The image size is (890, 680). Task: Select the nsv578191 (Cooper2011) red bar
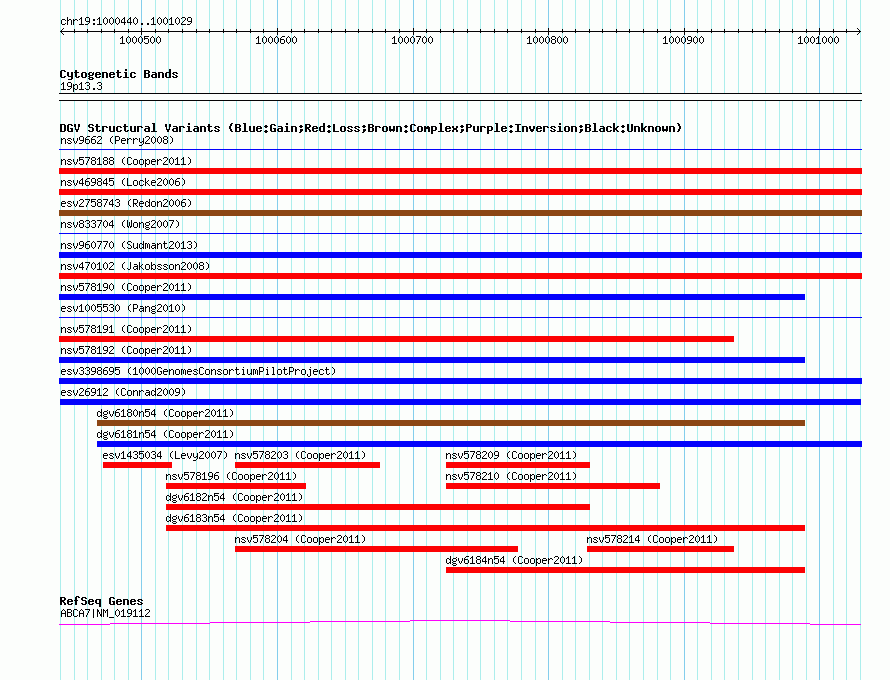[397, 339]
